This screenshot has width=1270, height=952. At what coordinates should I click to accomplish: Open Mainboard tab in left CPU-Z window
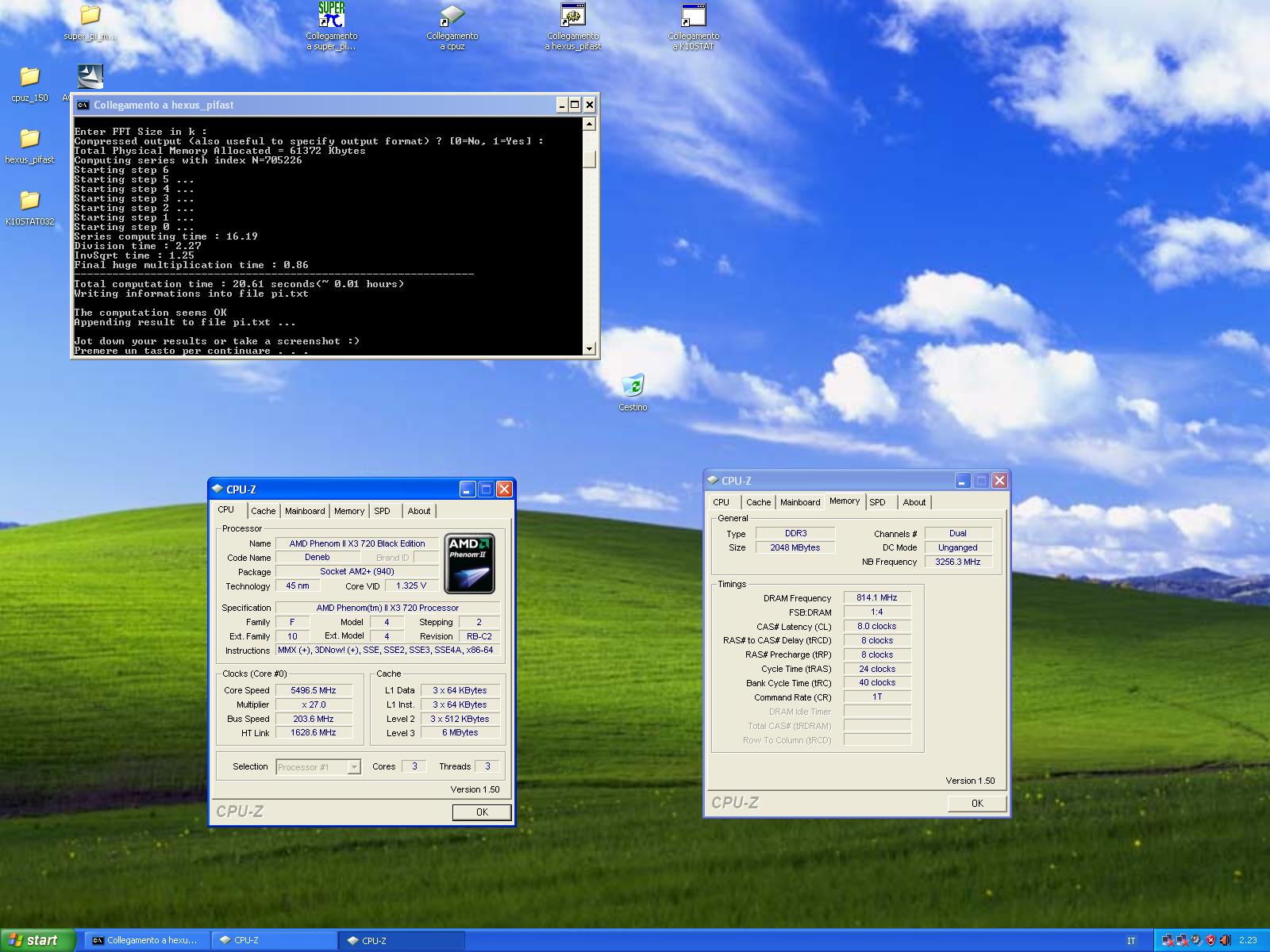click(x=305, y=511)
